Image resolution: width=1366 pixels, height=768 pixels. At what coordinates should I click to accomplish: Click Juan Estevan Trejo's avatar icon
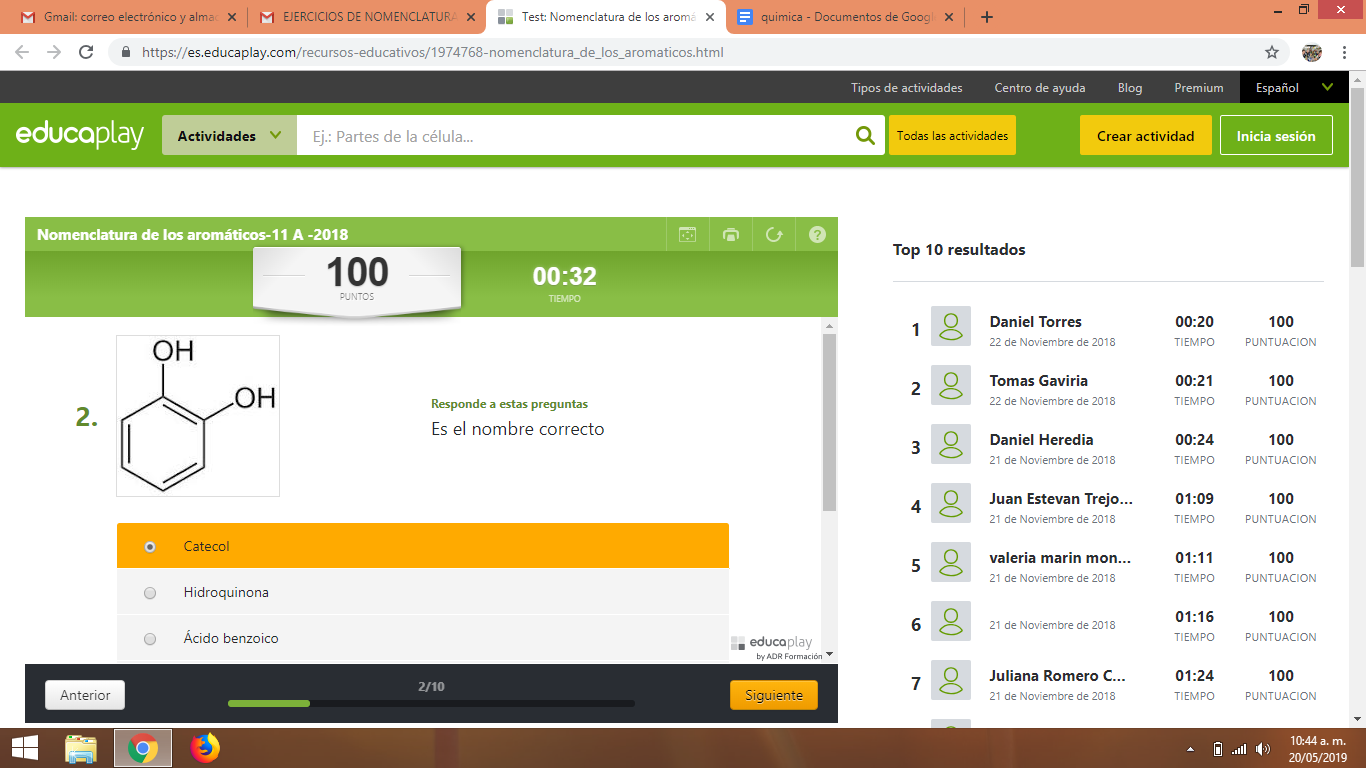point(950,503)
